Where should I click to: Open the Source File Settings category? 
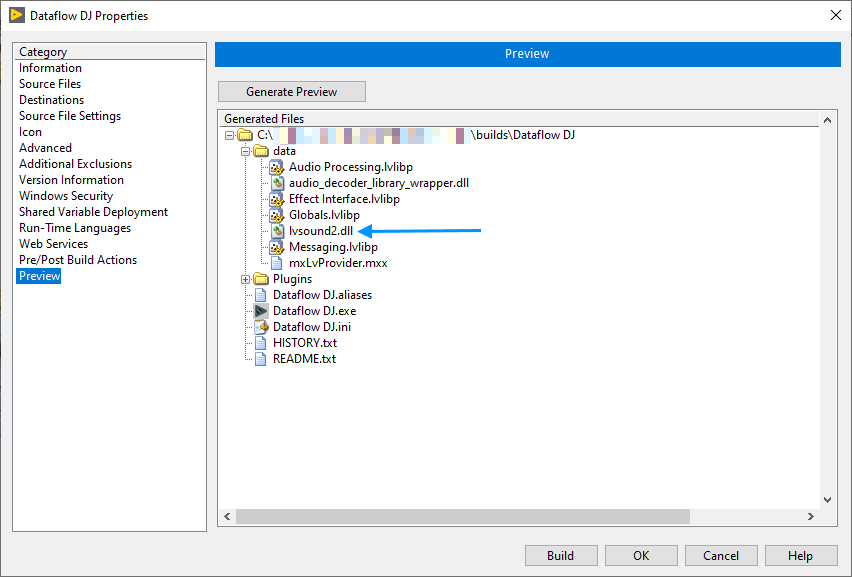click(70, 116)
